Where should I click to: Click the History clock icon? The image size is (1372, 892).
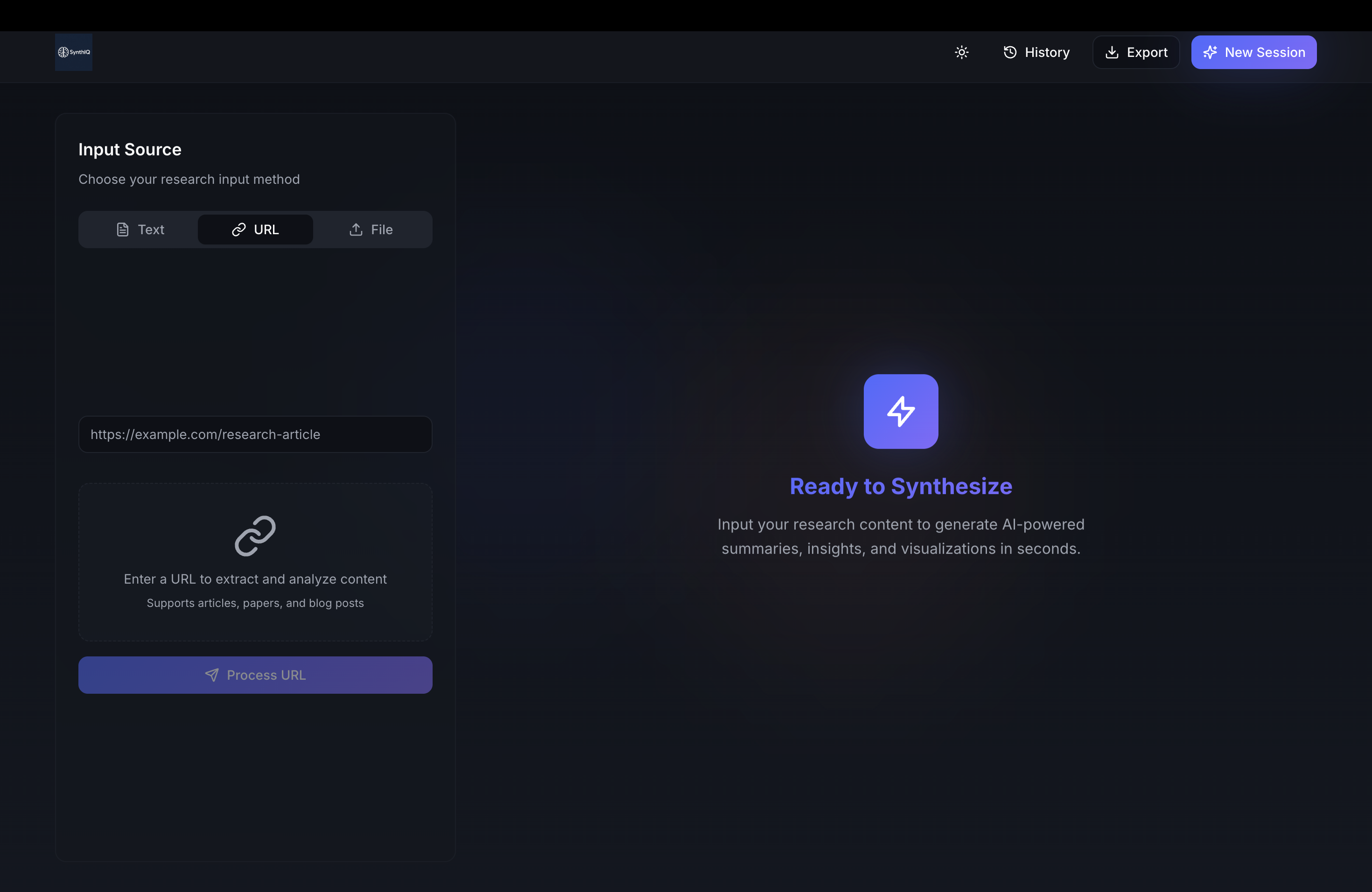[1009, 52]
